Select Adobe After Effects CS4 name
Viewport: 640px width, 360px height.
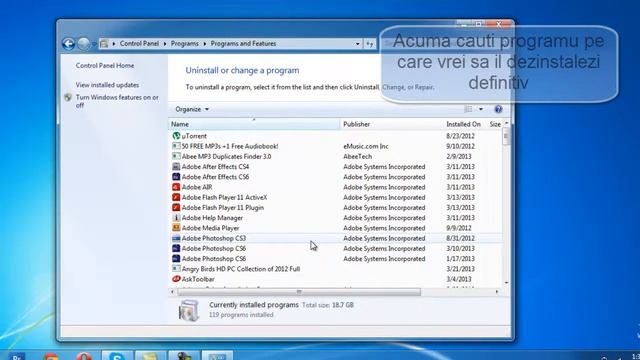216,167
